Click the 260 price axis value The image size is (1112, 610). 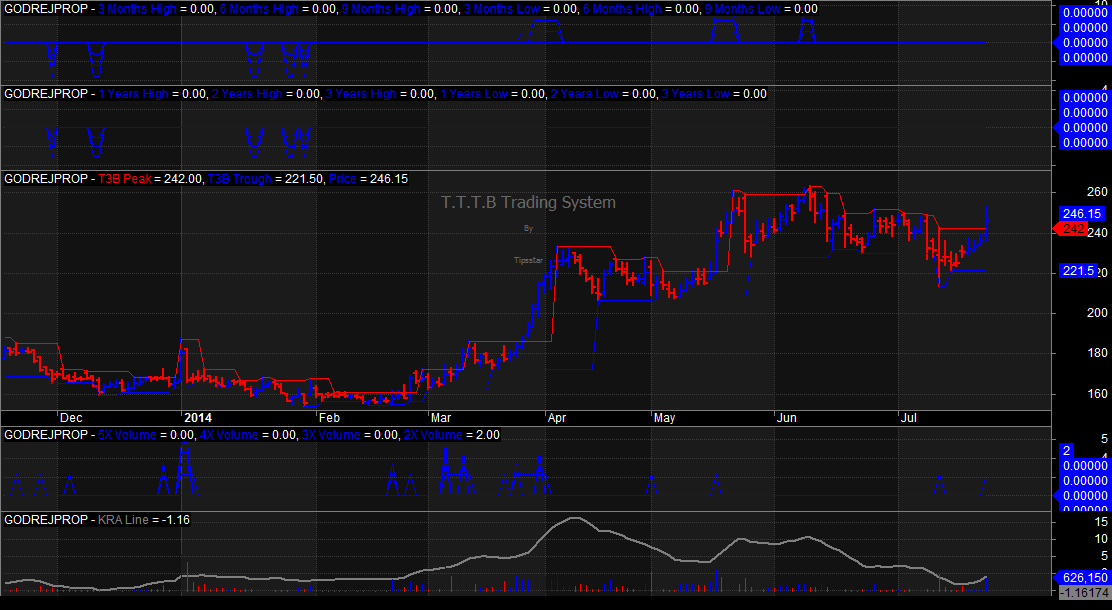click(x=1097, y=192)
